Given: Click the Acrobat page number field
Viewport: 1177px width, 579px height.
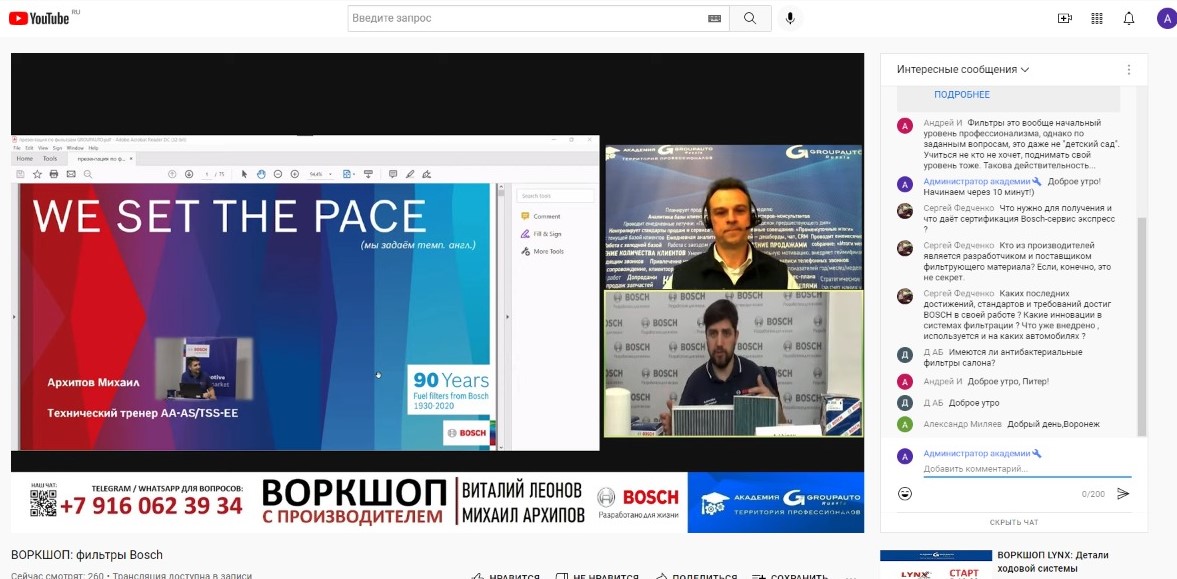Looking at the screenshot, I should pyautogui.click(x=207, y=174).
